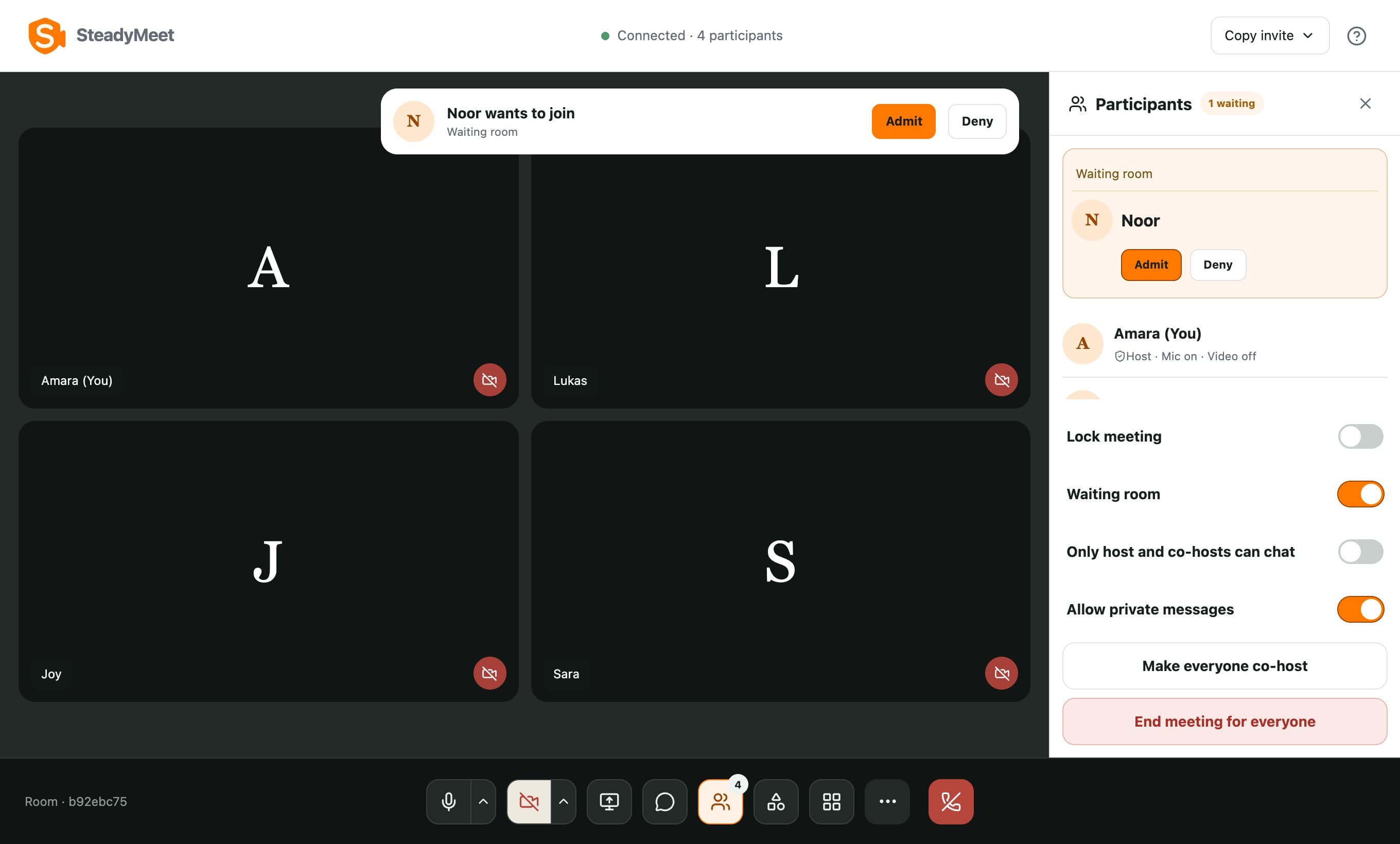Click End meeting for everyone
This screenshot has height=844, width=1400.
1224,722
